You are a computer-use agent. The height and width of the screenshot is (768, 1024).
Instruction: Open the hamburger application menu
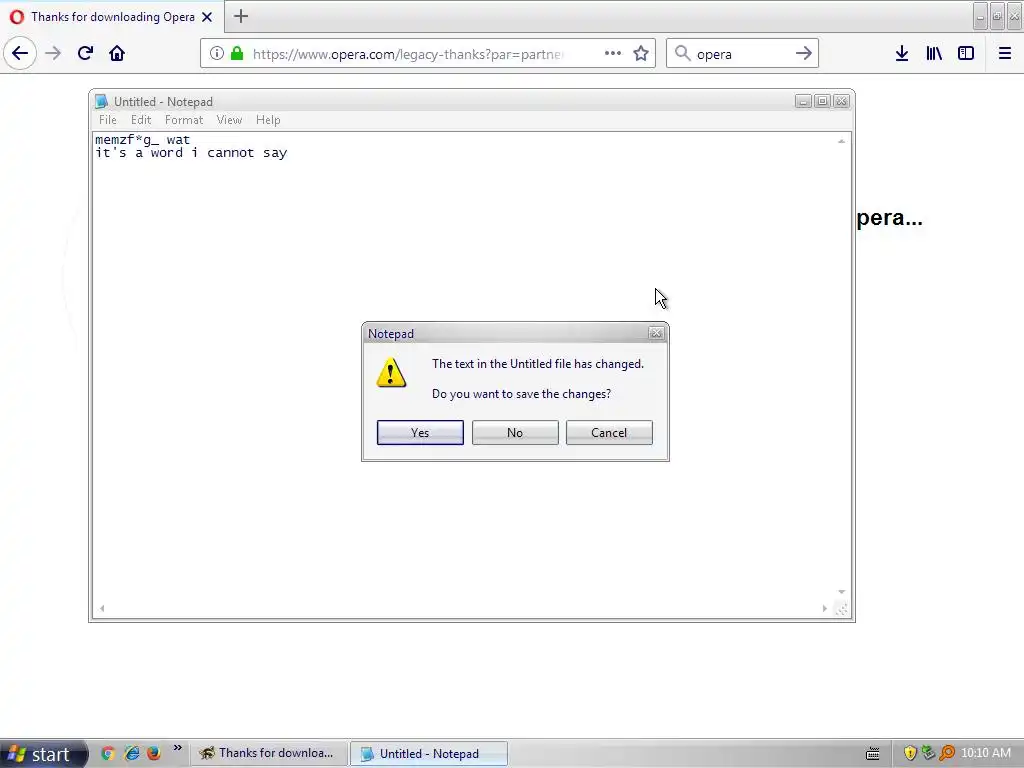coord(1005,53)
